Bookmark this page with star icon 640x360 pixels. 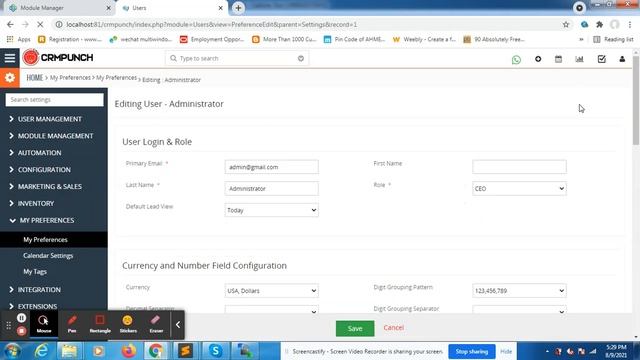[x=566, y=24]
